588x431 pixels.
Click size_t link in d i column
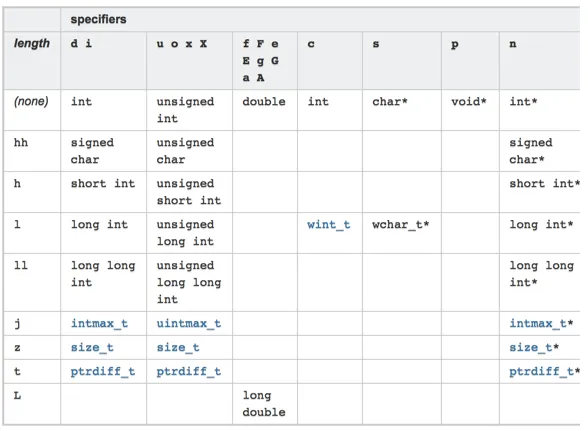tap(92, 347)
